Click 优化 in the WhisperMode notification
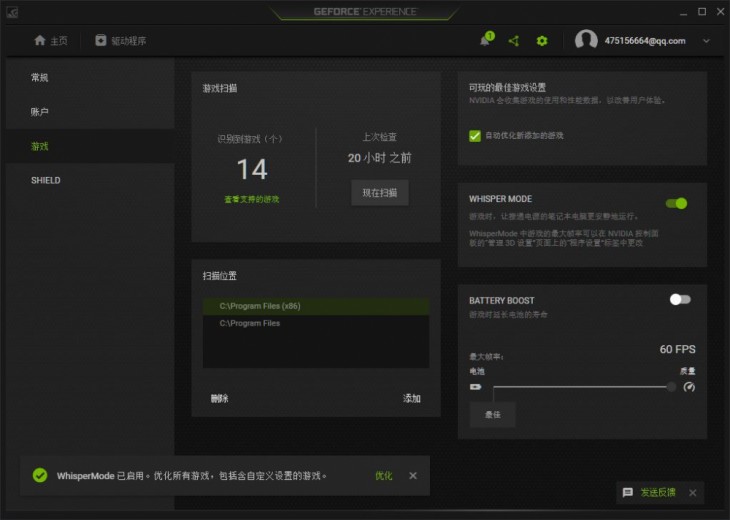Viewport: 730px width, 520px height. pos(384,475)
